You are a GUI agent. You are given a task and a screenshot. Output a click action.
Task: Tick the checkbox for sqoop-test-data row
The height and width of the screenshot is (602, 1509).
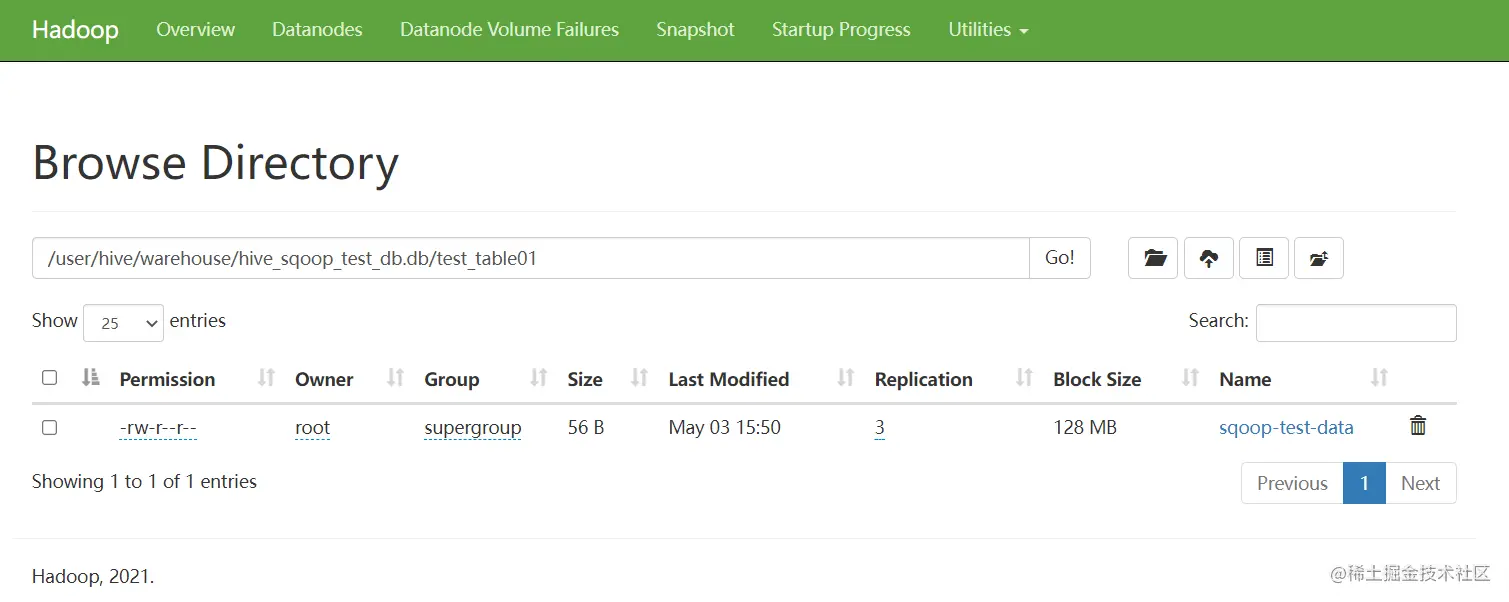pos(49,428)
